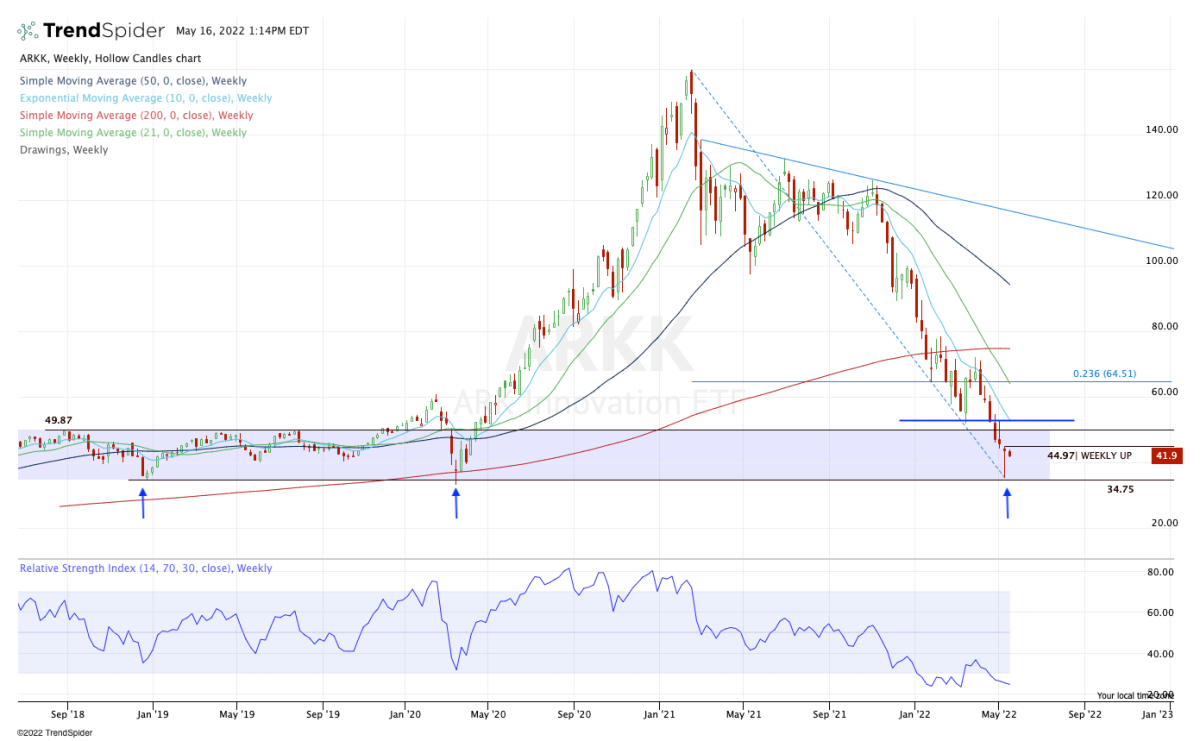Click the Simple Moving Average 21 legend entry
This screenshot has height=741, width=1200.
click(x=132, y=132)
